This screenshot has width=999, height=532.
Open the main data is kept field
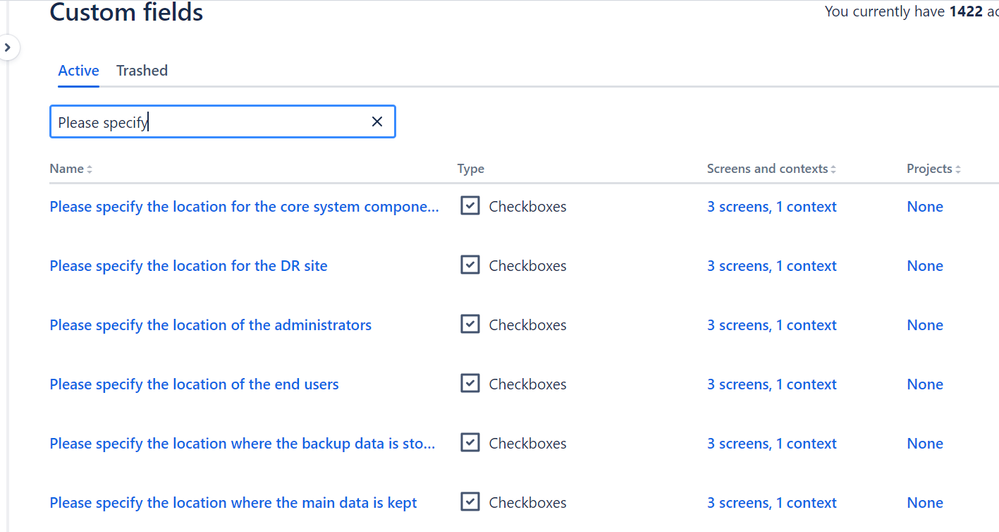233,503
